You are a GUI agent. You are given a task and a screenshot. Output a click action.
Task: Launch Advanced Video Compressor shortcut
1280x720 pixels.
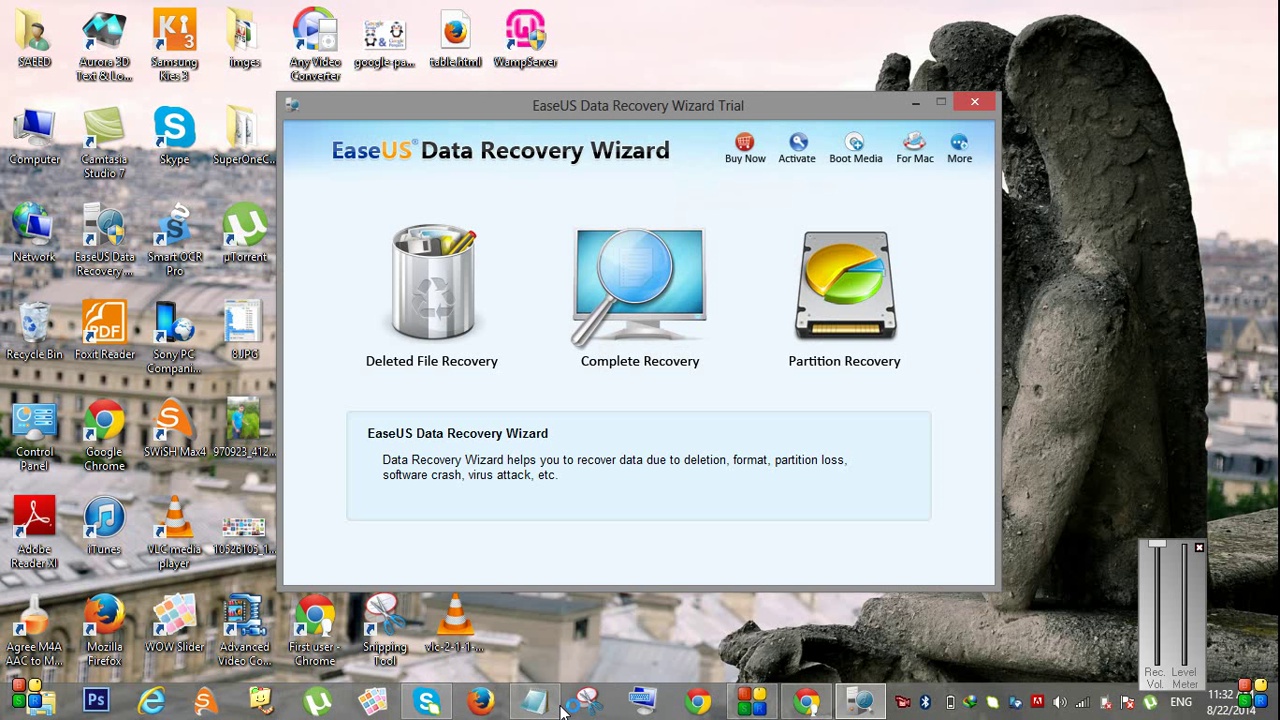(245, 631)
